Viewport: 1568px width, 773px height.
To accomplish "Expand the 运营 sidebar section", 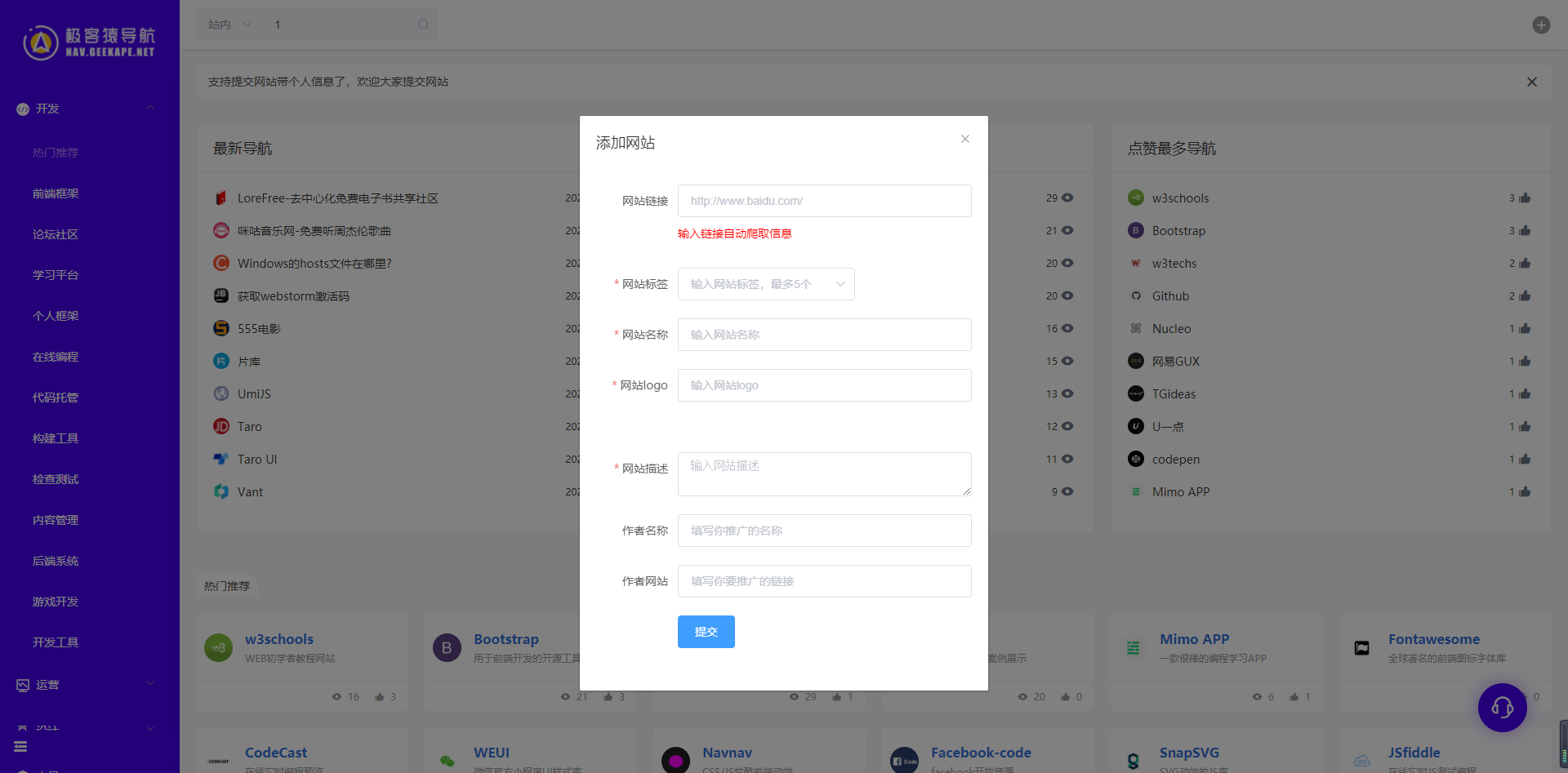I will click(90, 685).
